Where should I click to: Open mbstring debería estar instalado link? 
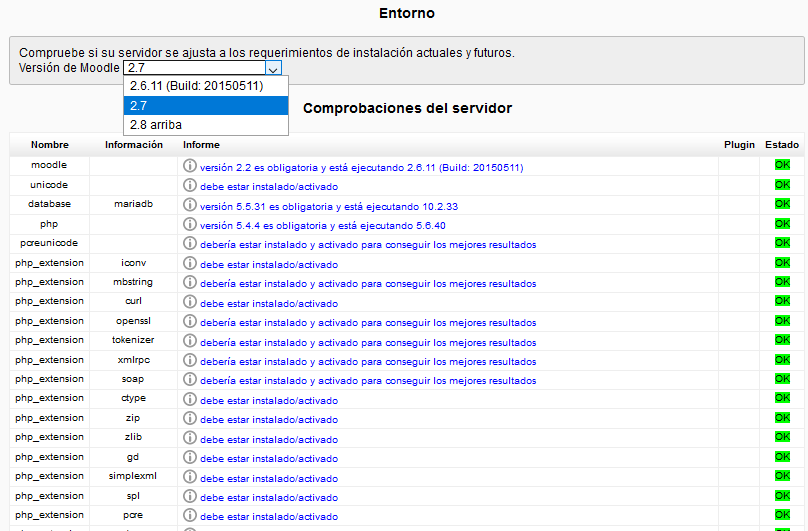[x=368, y=284]
